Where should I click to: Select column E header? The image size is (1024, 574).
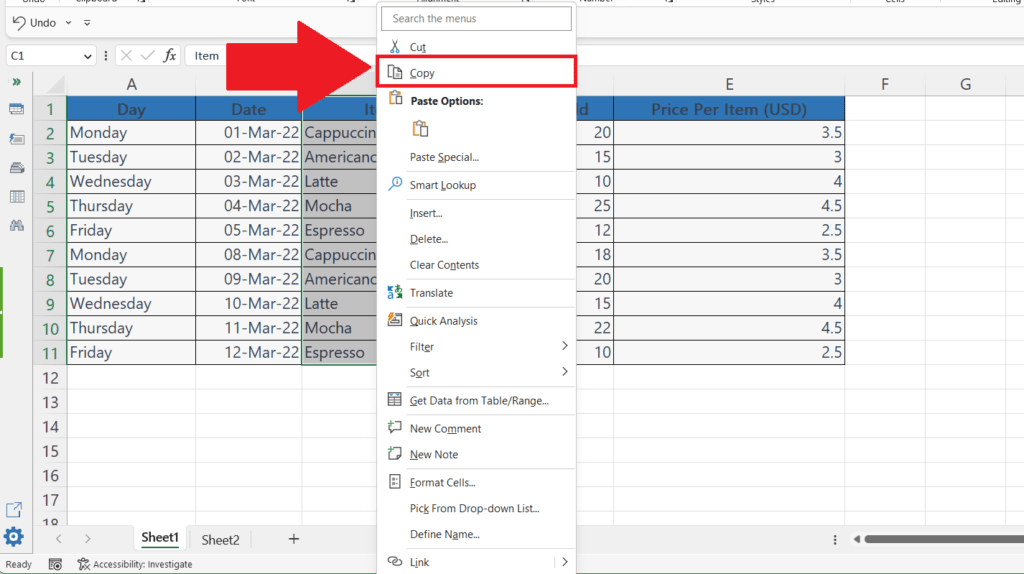729,84
